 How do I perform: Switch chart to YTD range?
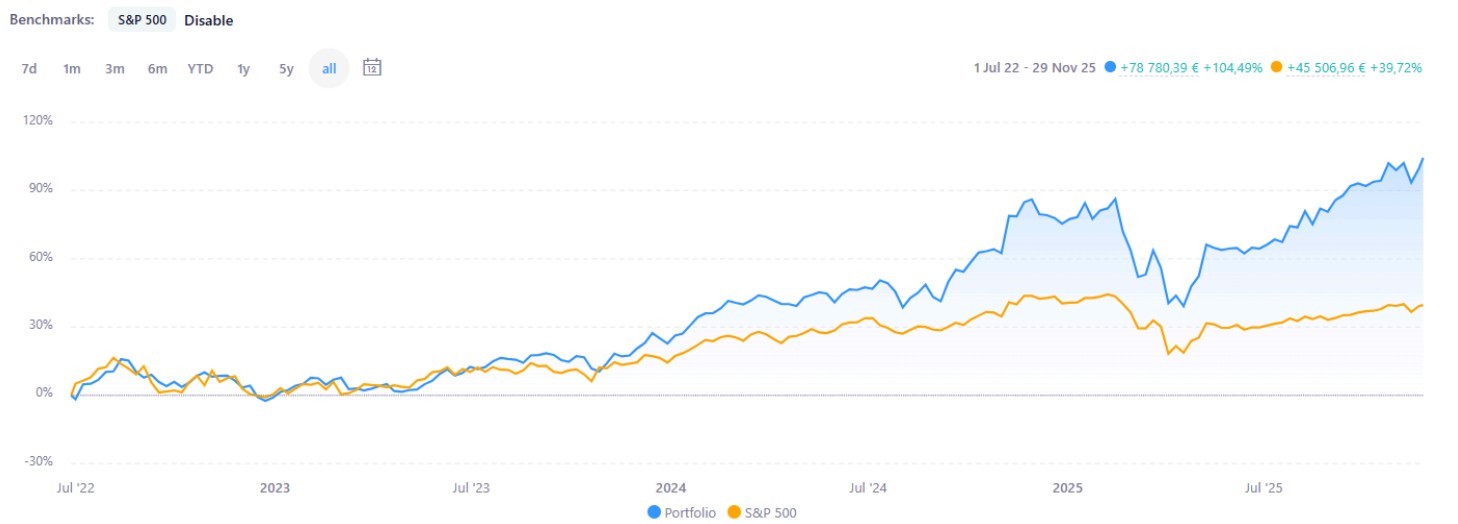(x=200, y=69)
